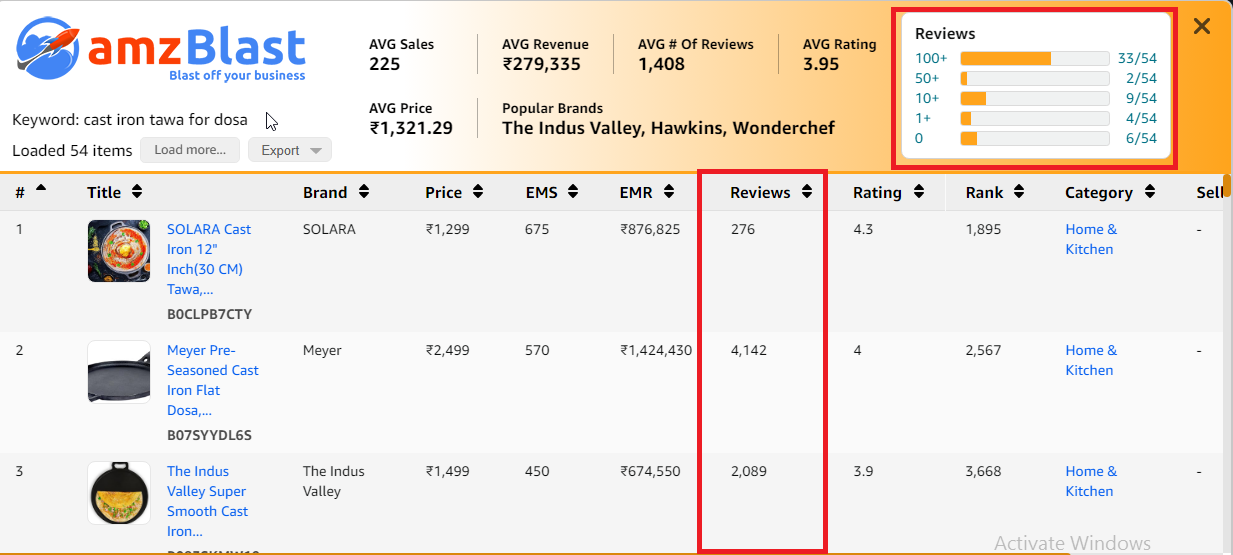This screenshot has height=555, width=1233.
Task: Select the 1+ reviews filter label
Action: (923, 118)
